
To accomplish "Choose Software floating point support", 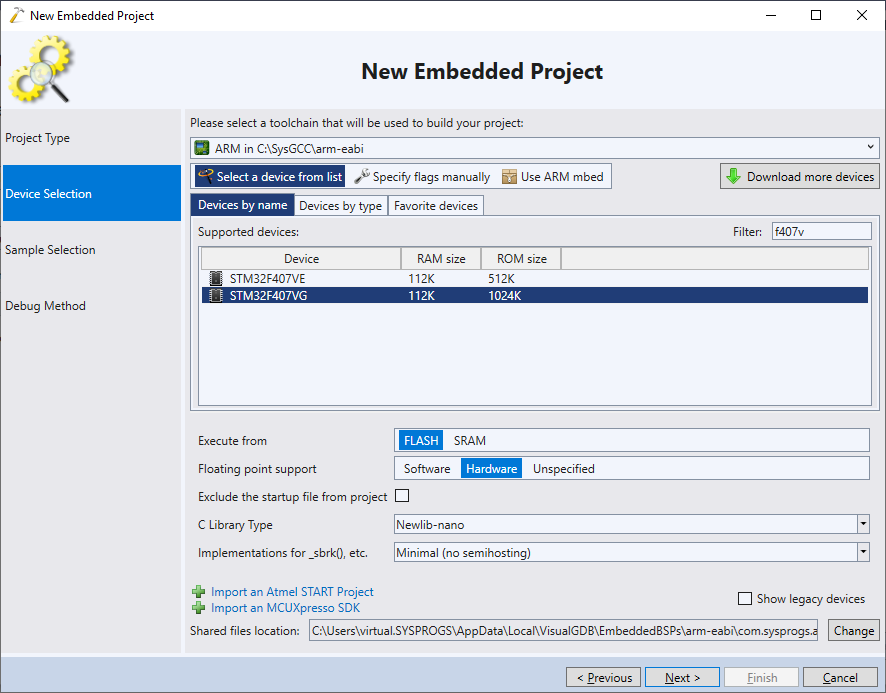I will [x=427, y=469].
